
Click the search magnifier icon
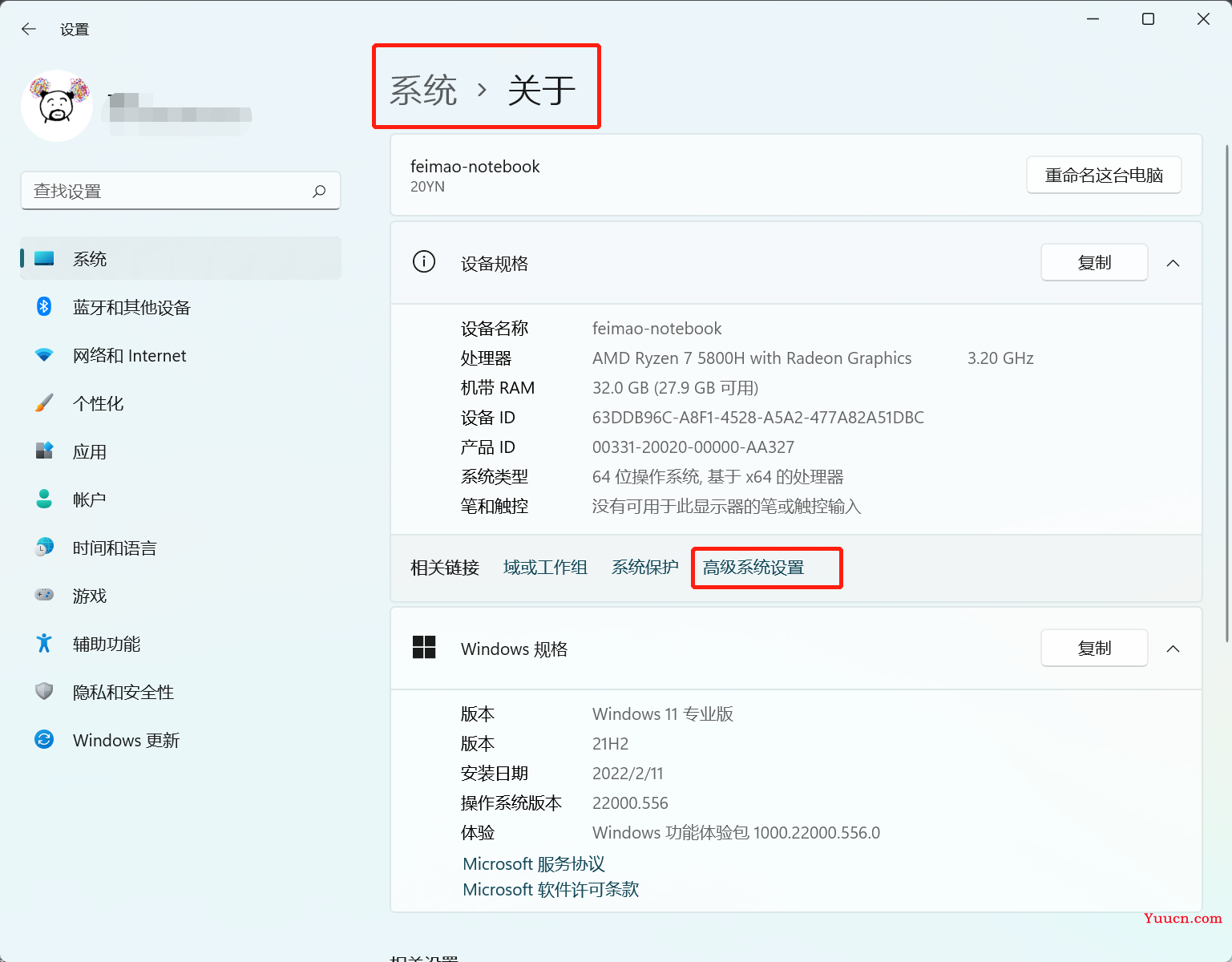pos(319,191)
